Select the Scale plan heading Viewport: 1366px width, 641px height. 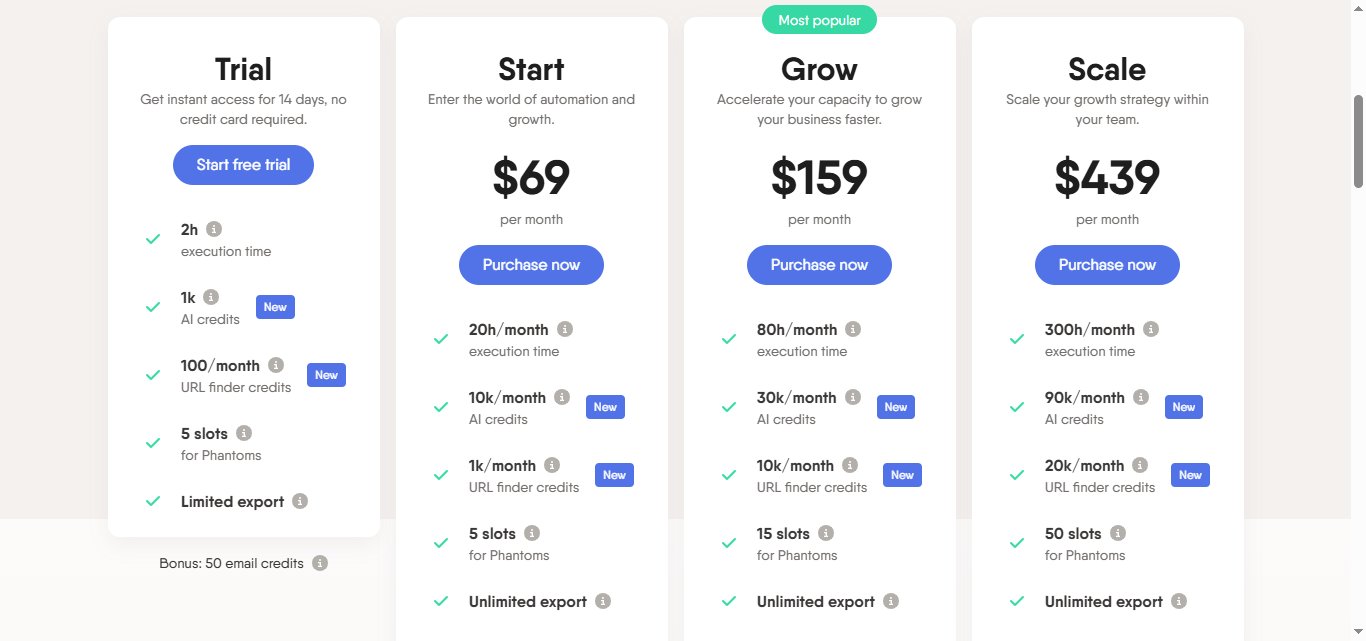(x=1107, y=69)
